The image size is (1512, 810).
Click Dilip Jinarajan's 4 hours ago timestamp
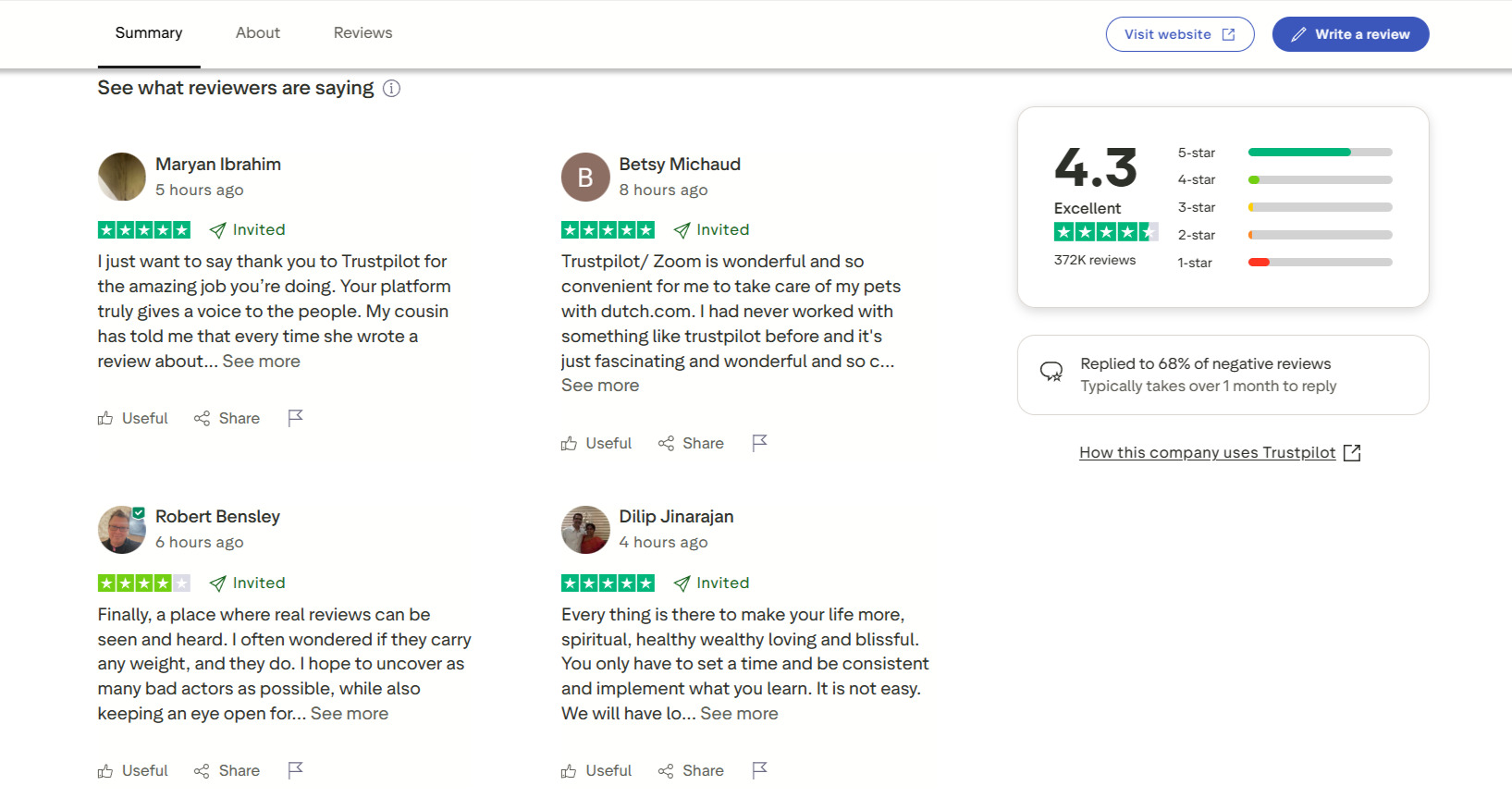click(x=663, y=543)
